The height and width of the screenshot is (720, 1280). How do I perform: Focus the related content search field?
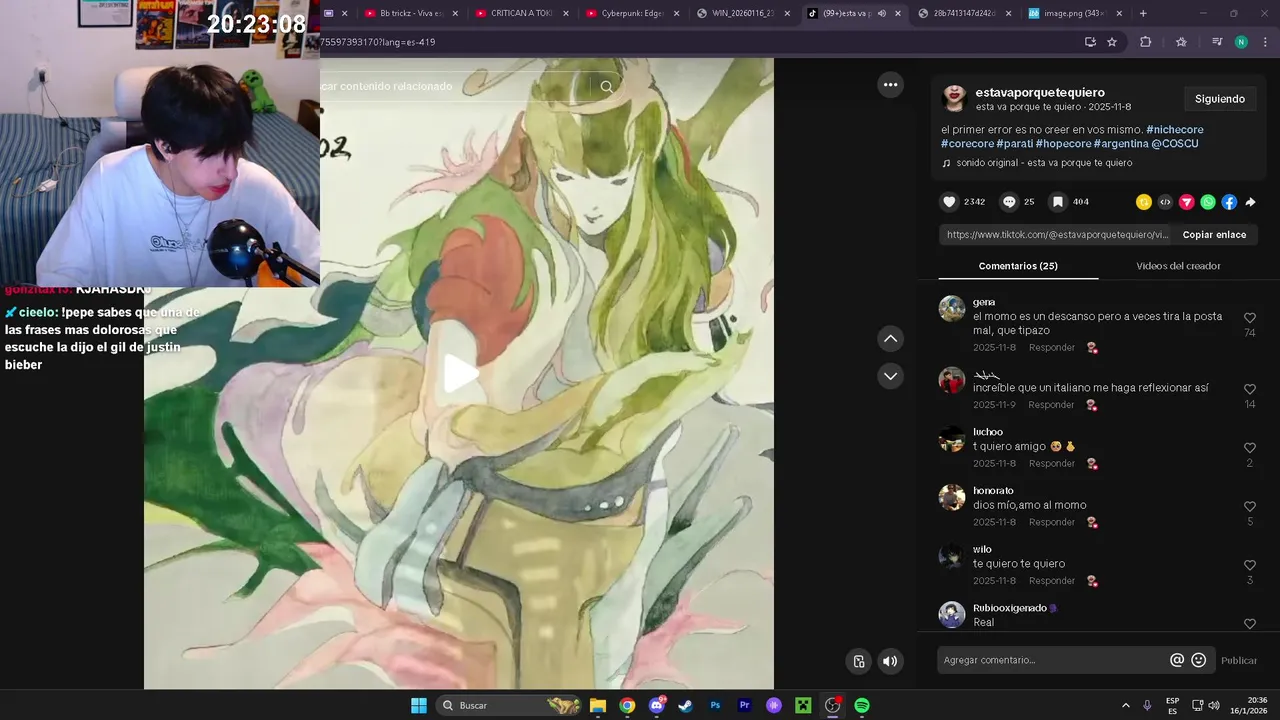click(x=455, y=87)
